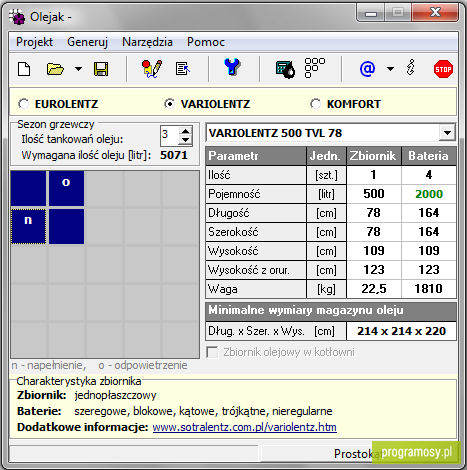This screenshot has height=470, width=467.
Task: Expand the VARIOLENTZ 500 TVL 78 model dropdown
Action: 447,133
